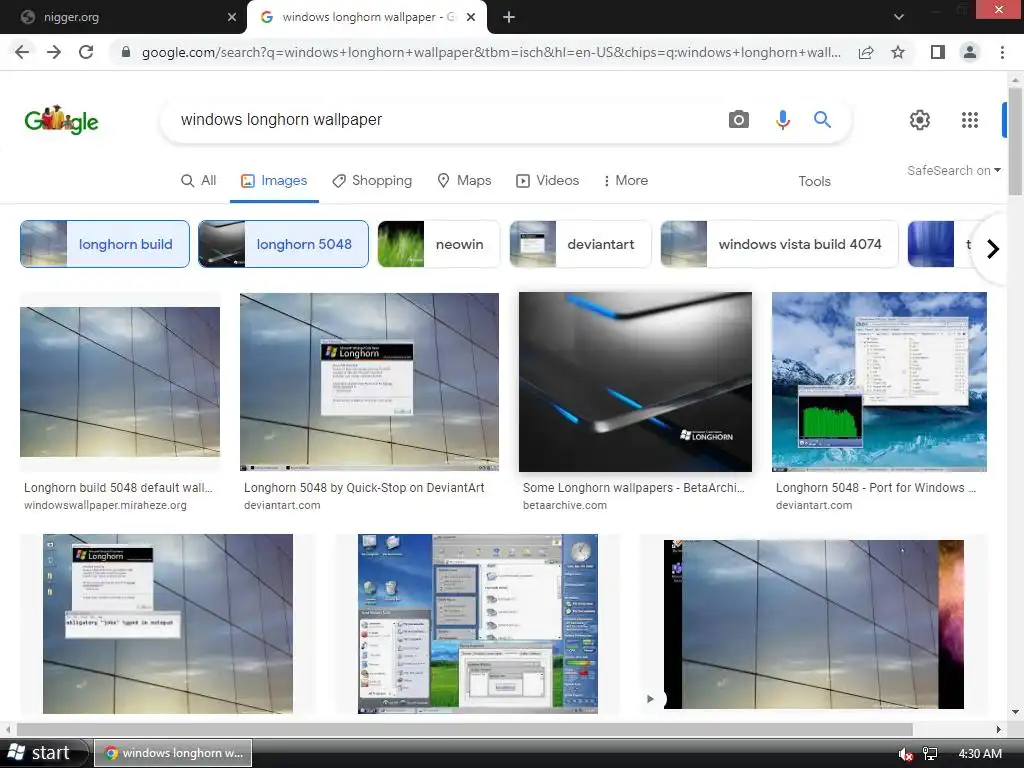This screenshot has width=1024, height=768.
Task: Open the Tools filter button
Action: 814,182
